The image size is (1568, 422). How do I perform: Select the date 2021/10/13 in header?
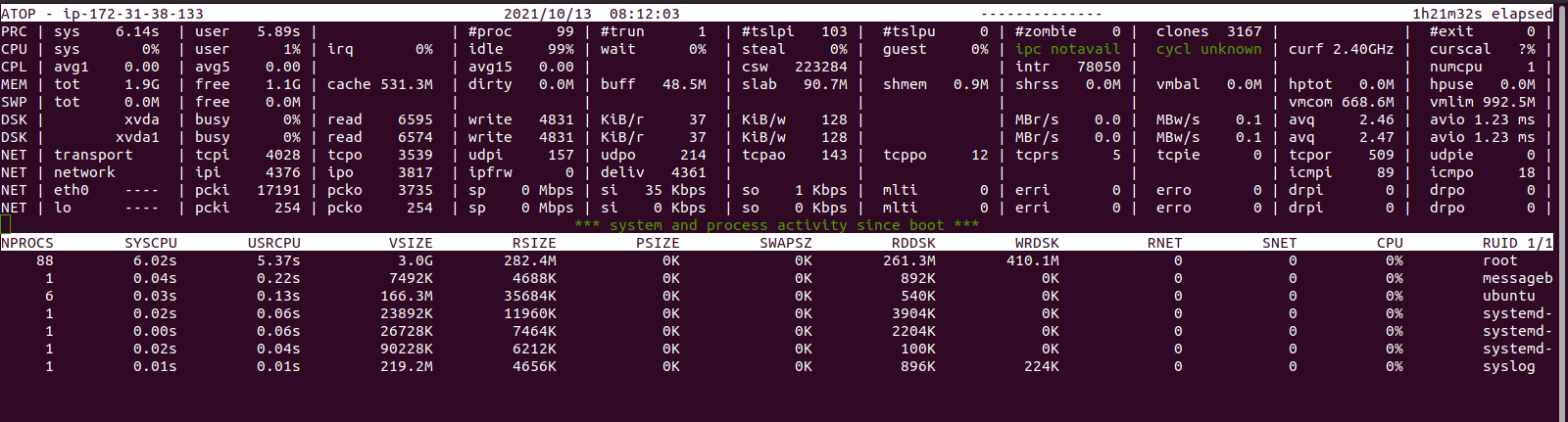[x=548, y=14]
